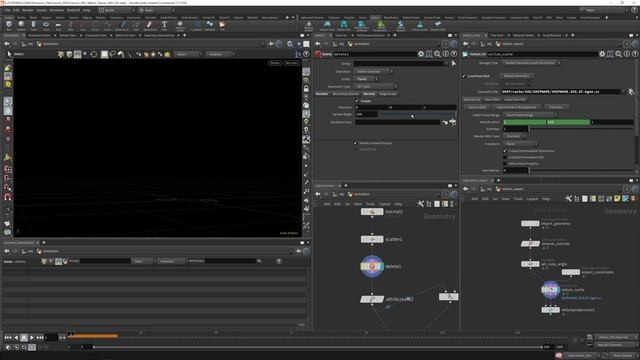Viewport: 640px width, 360px height.
Task: Select the Tube shelf tool
Action: pos(33,26)
